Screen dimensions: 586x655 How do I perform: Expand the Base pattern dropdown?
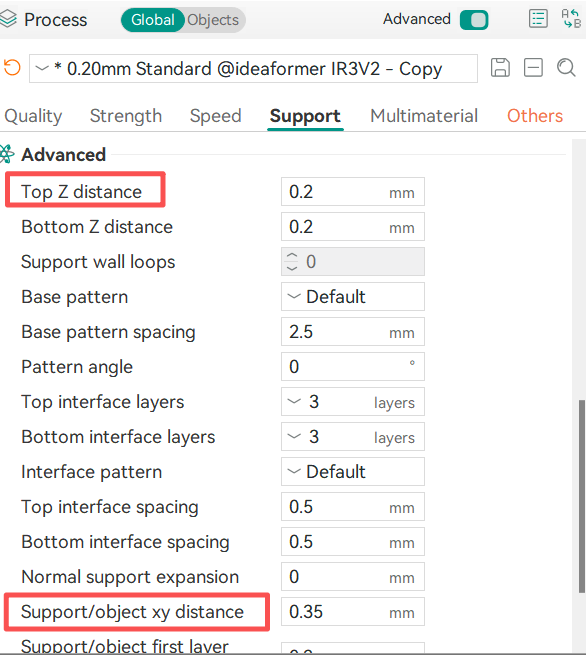click(x=353, y=297)
